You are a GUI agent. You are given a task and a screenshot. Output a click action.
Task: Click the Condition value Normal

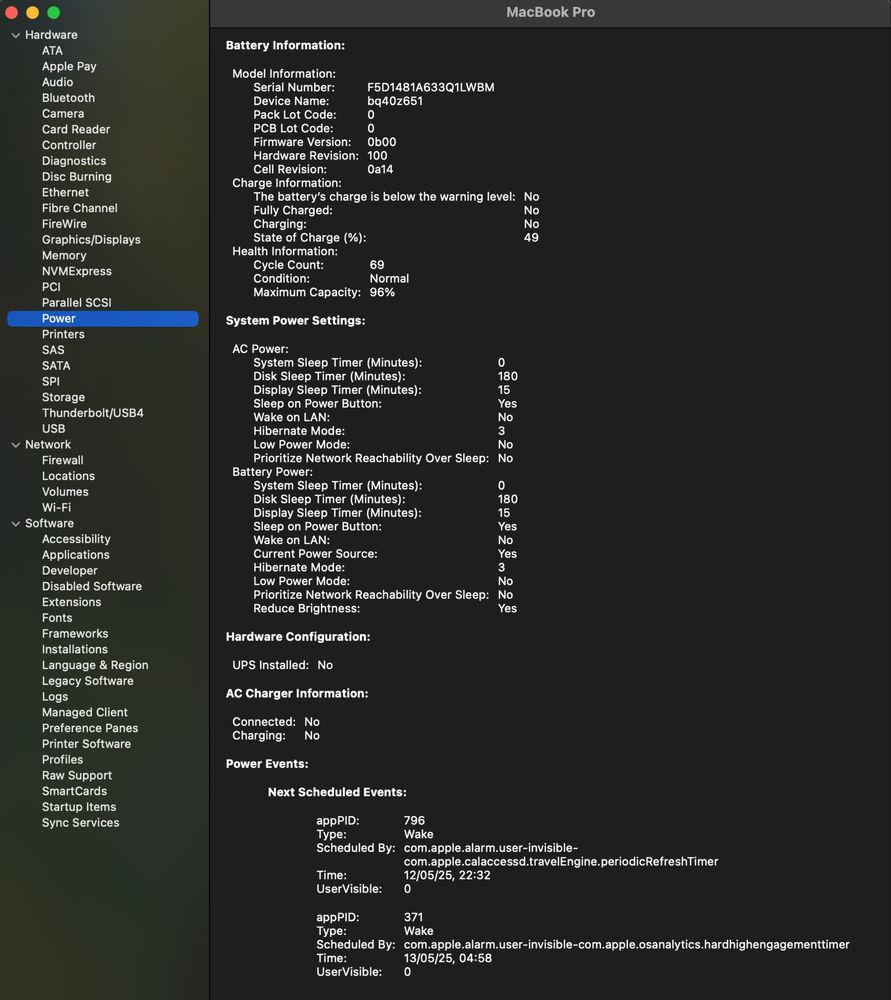(x=389, y=279)
